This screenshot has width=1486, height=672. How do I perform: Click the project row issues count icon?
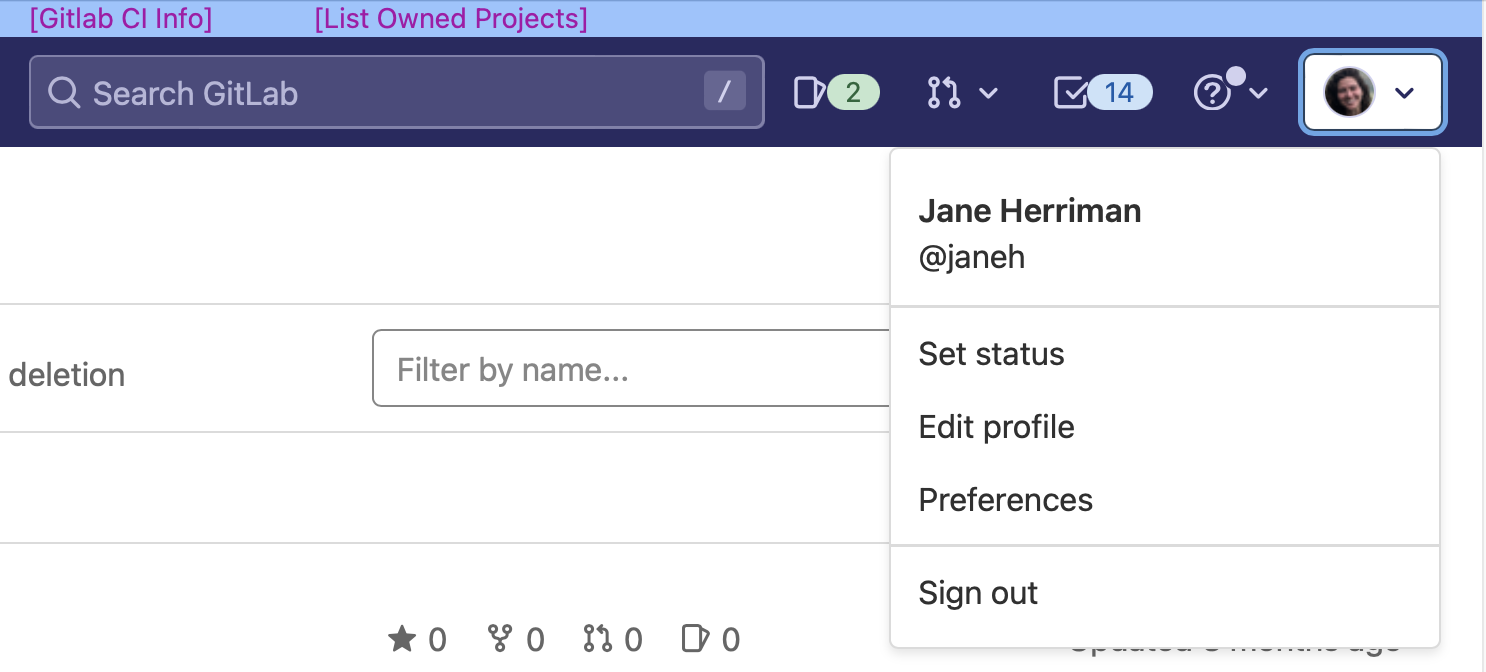[x=695, y=638]
